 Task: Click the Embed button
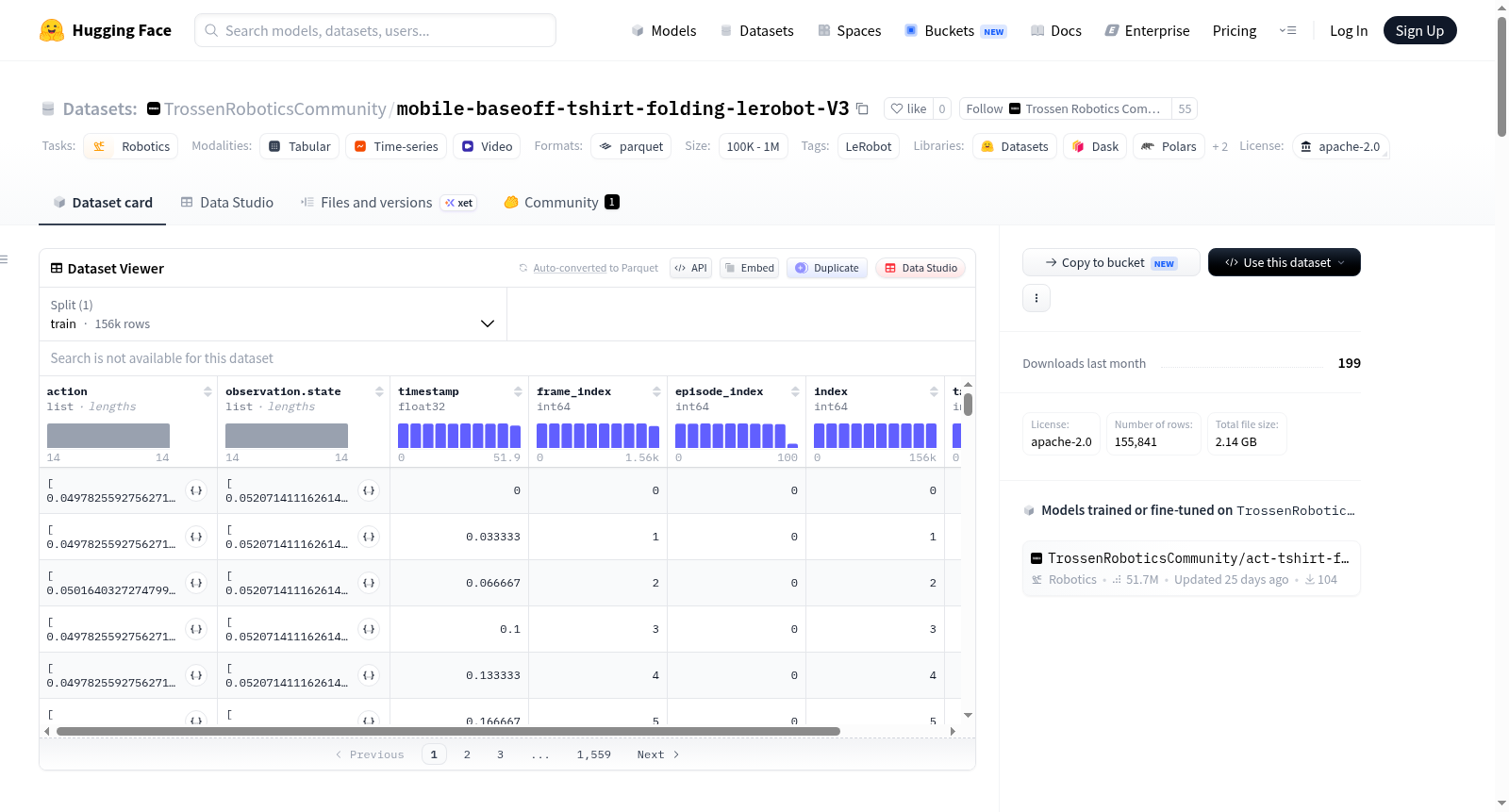tap(750, 268)
